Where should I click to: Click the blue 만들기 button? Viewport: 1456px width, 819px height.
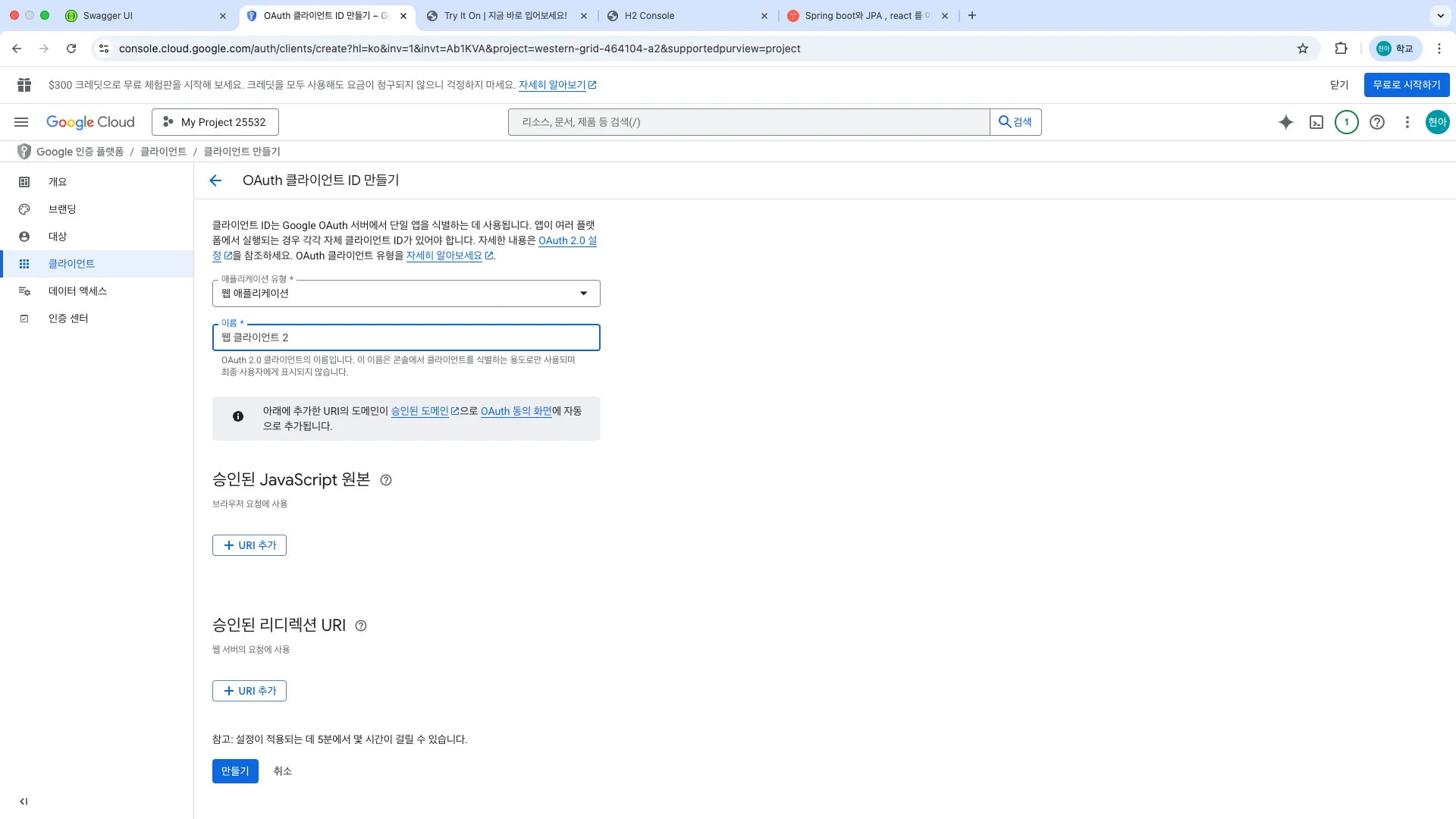(235, 771)
